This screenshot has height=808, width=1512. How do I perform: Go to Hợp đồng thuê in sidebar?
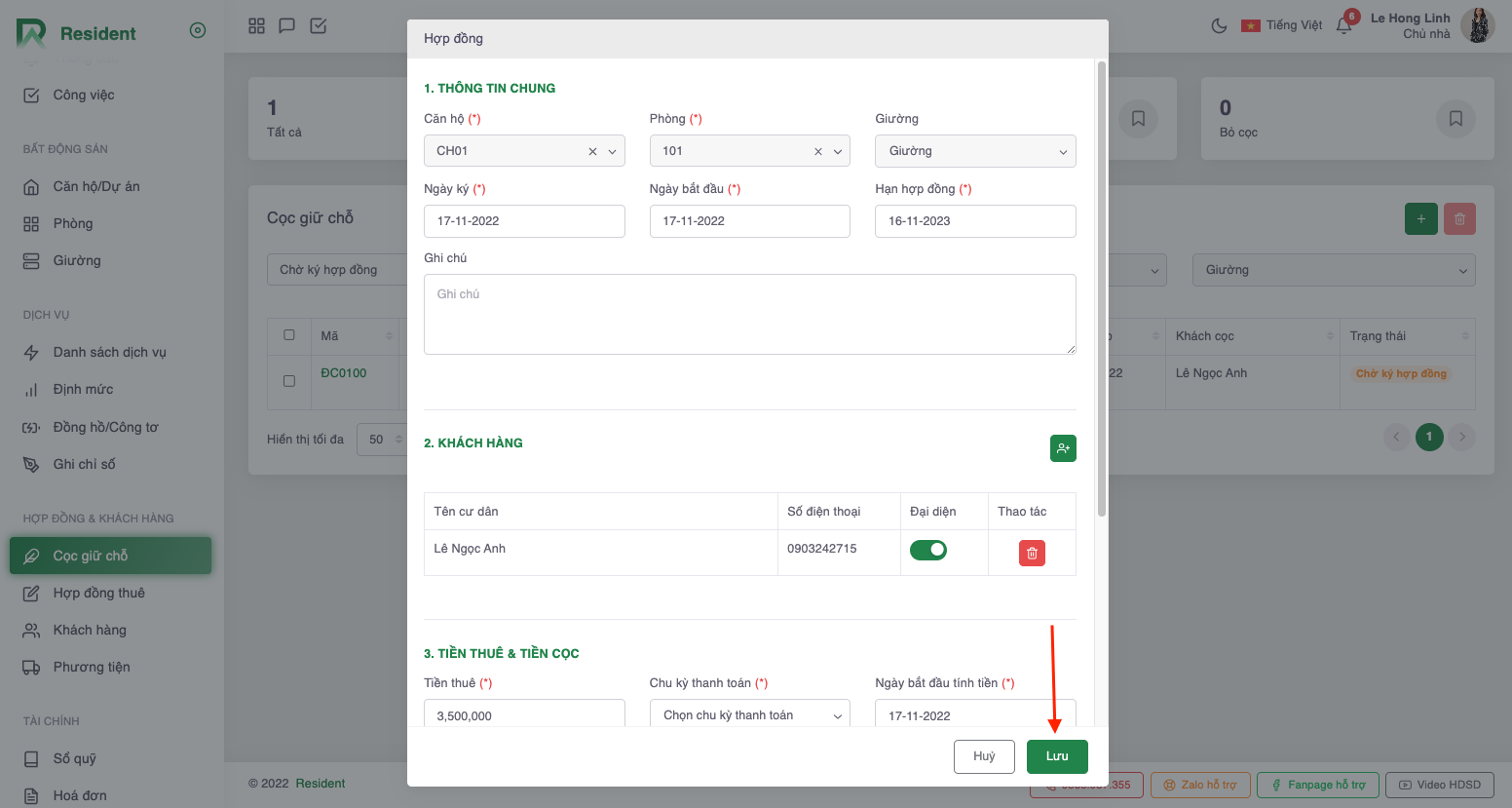(98, 593)
